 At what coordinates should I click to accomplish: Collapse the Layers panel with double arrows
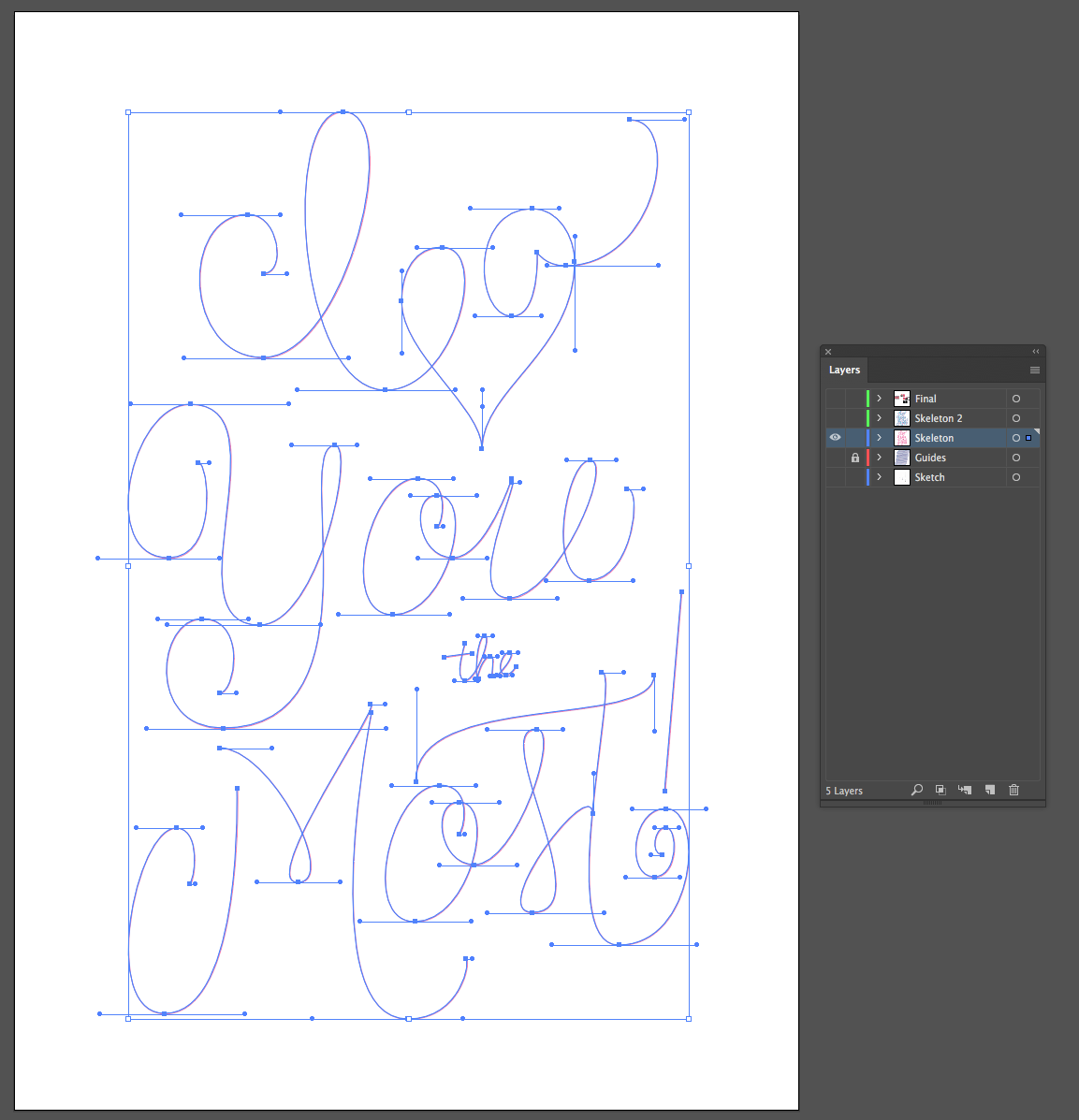coord(1035,352)
